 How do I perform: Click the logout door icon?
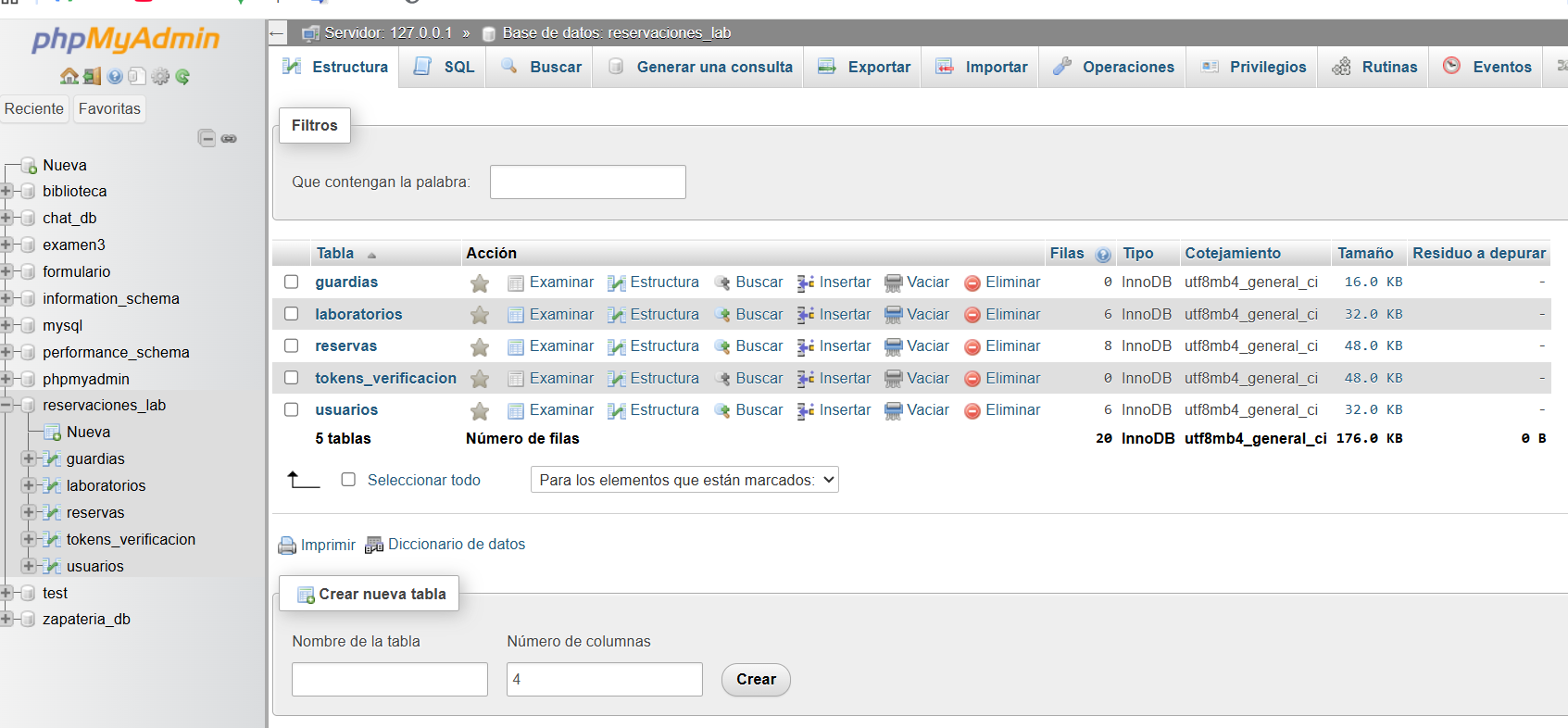(92, 76)
